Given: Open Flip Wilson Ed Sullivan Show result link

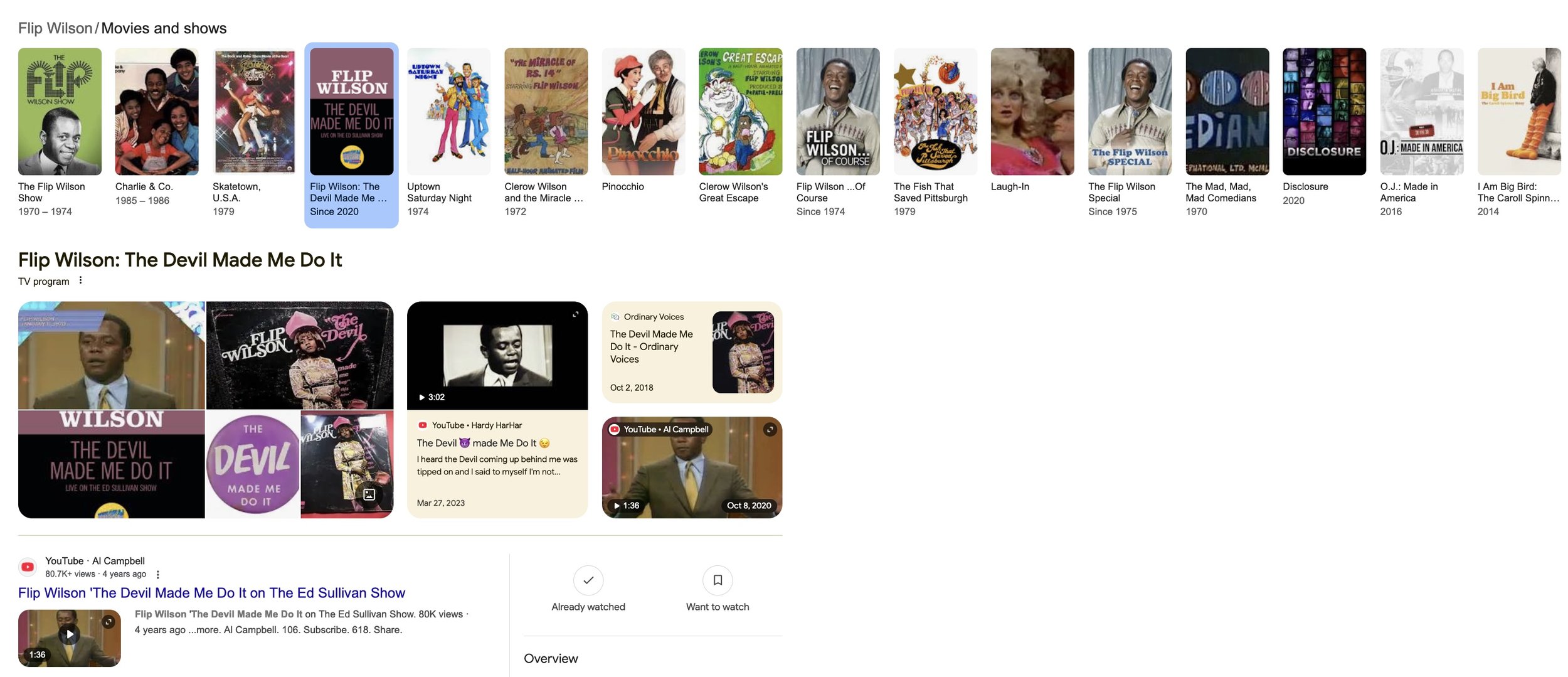Looking at the screenshot, I should [211, 593].
